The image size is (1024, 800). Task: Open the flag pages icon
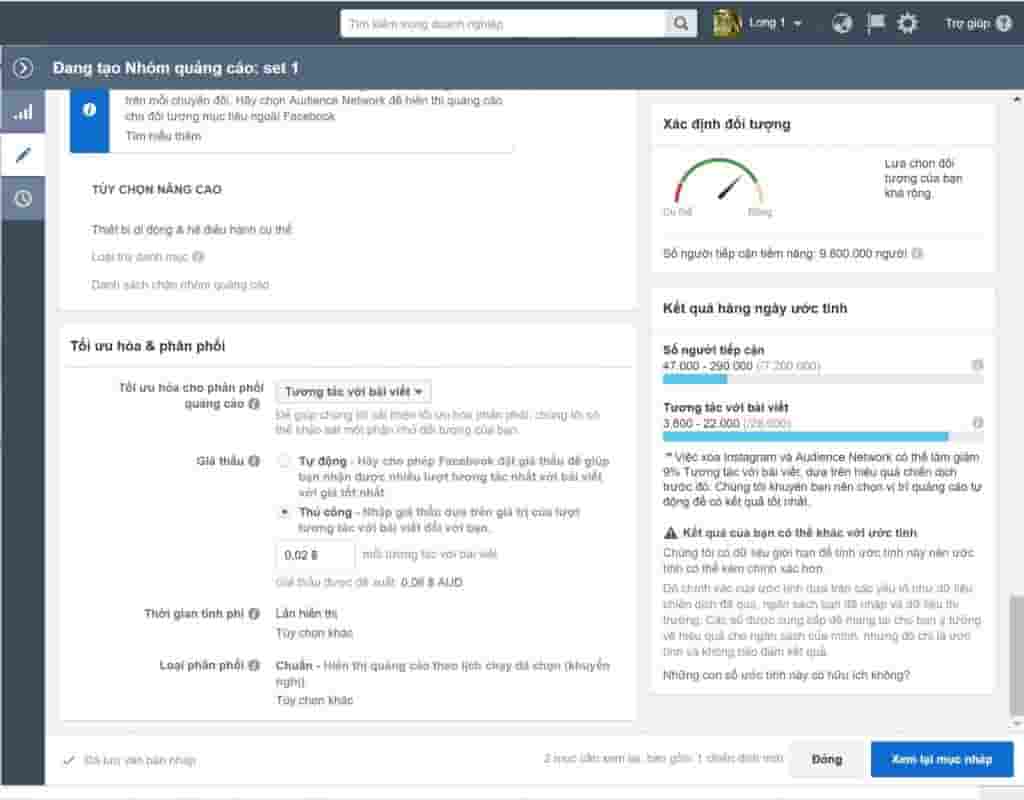point(875,24)
